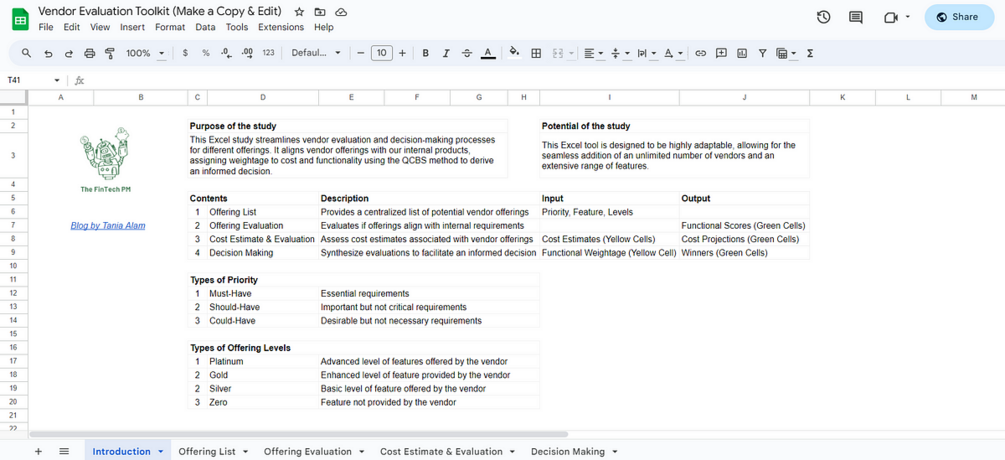Toggle bold formatting

(x=426, y=53)
